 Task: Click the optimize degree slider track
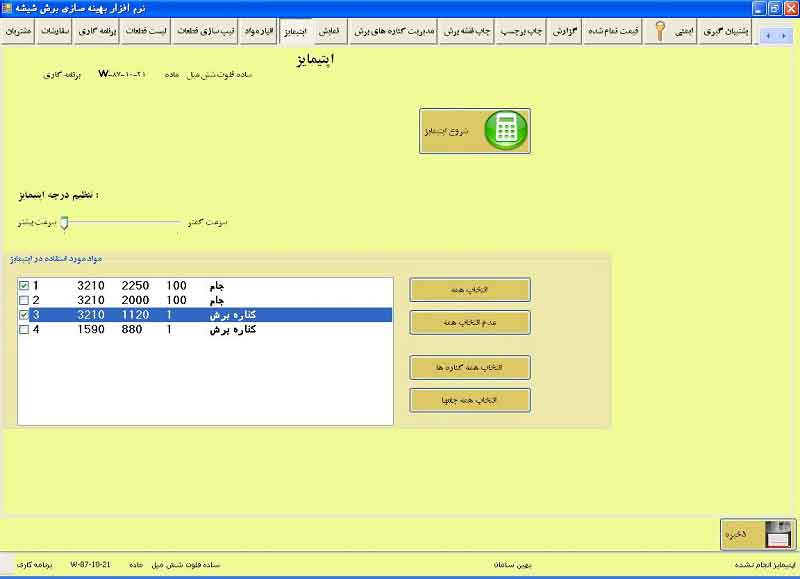tap(122, 222)
